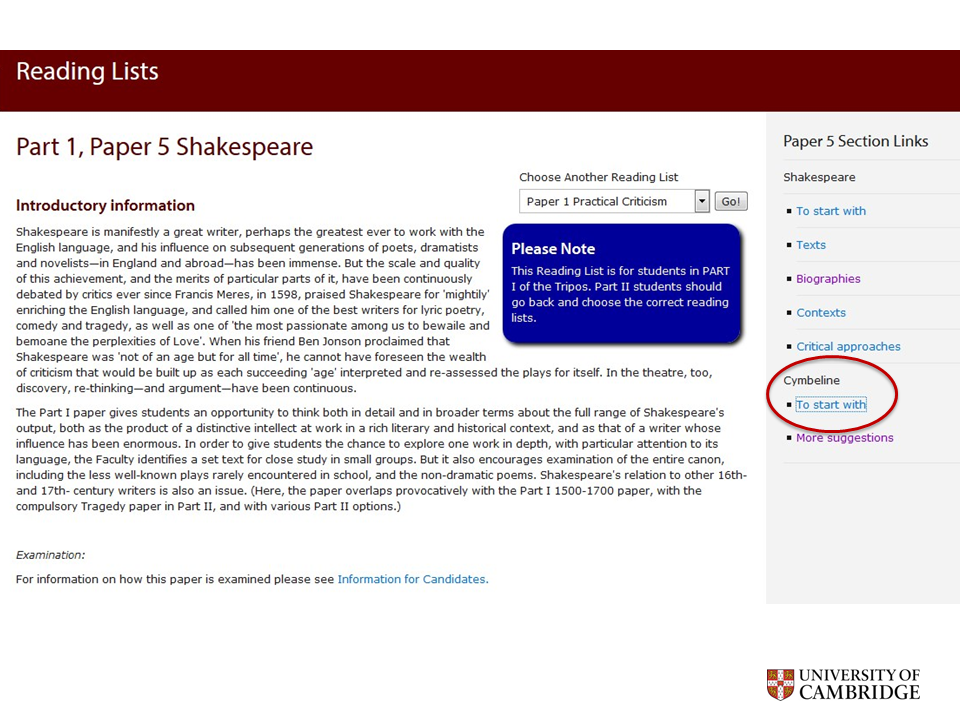
Task: Open the Biographies sidebar link
Action: (x=827, y=279)
